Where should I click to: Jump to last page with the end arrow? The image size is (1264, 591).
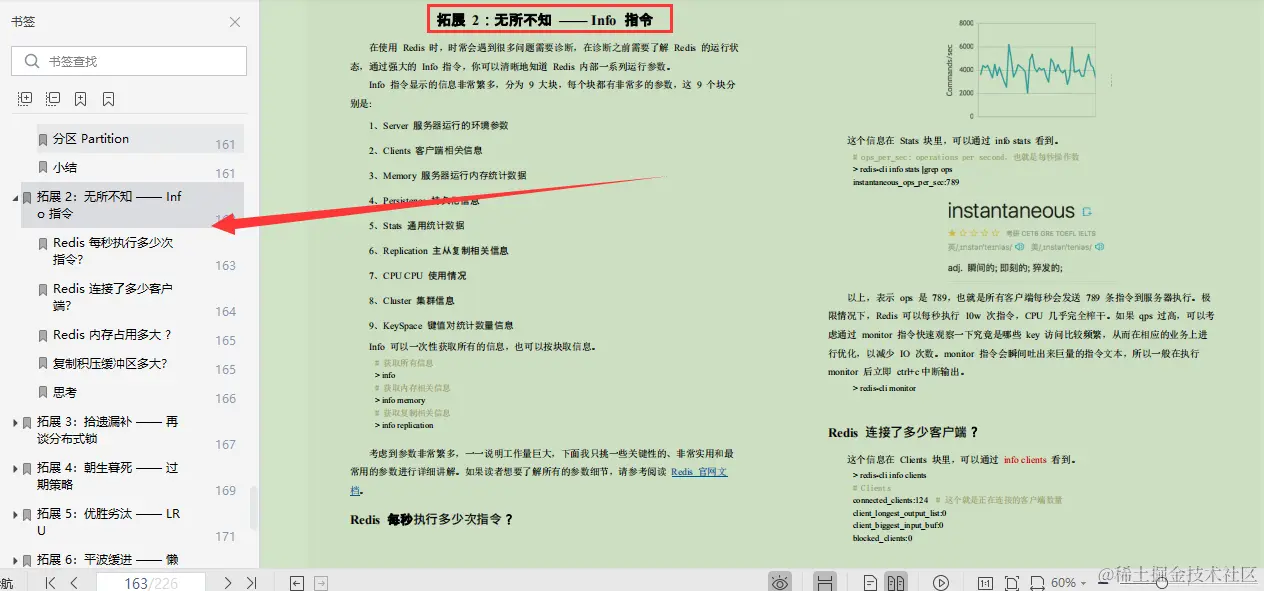251,581
